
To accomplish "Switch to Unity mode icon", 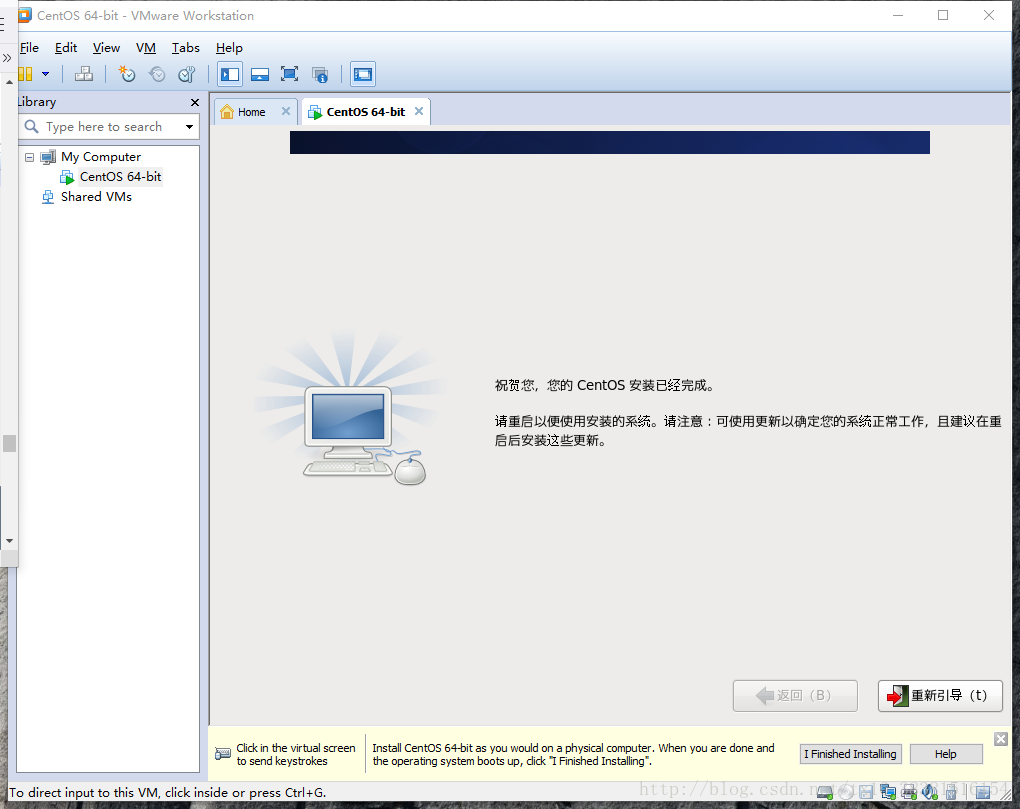I will point(319,74).
